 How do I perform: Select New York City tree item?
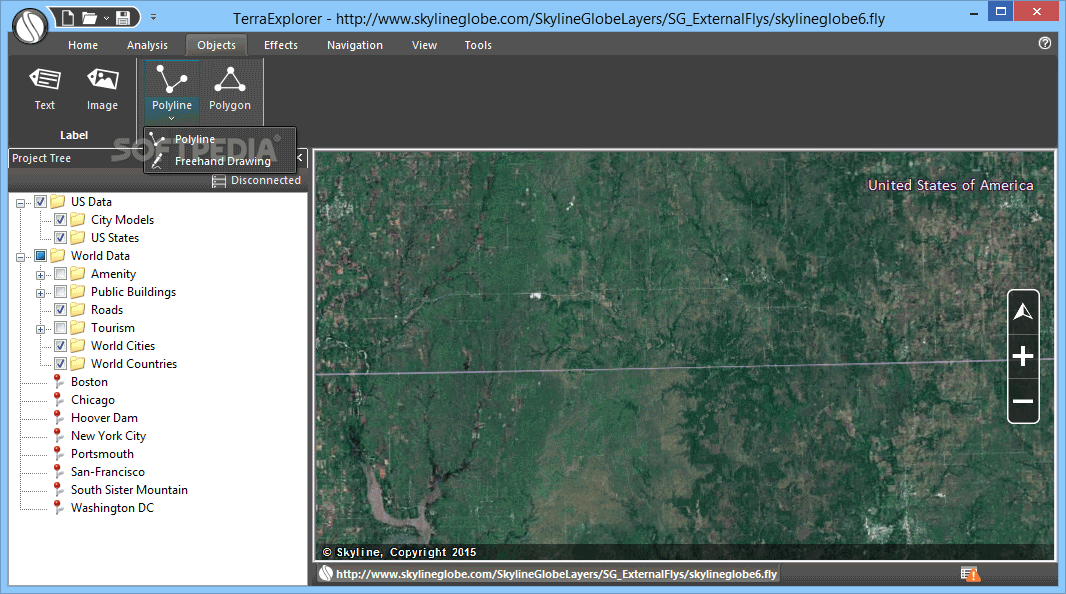[x=108, y=436]
